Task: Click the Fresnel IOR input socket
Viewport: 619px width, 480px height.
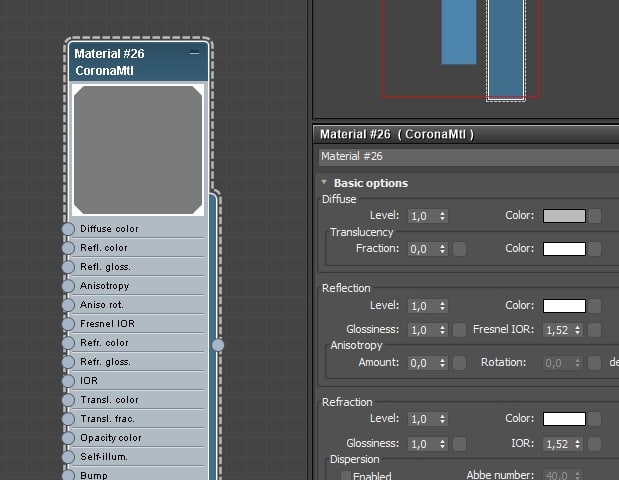Action: (x=68, y=324)
